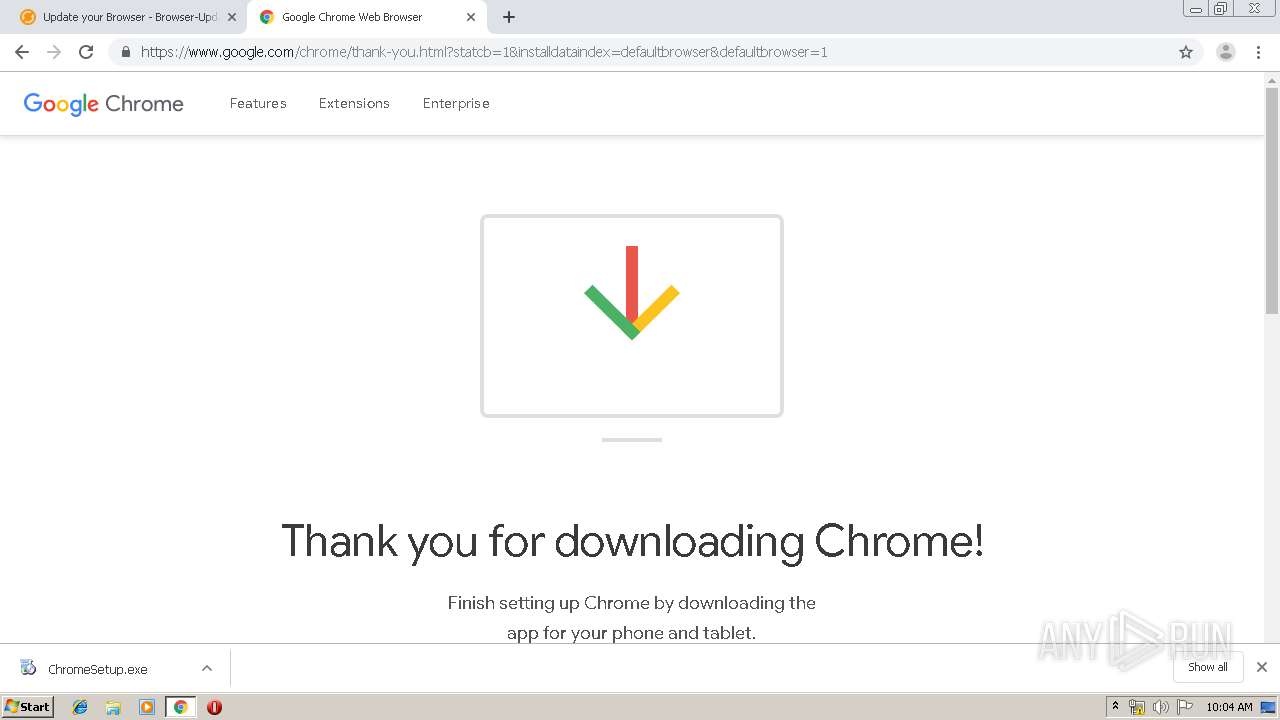Click the page vertical scrollbar thumb
This screenshot has width=1280, height=720.
point(1272,200)
